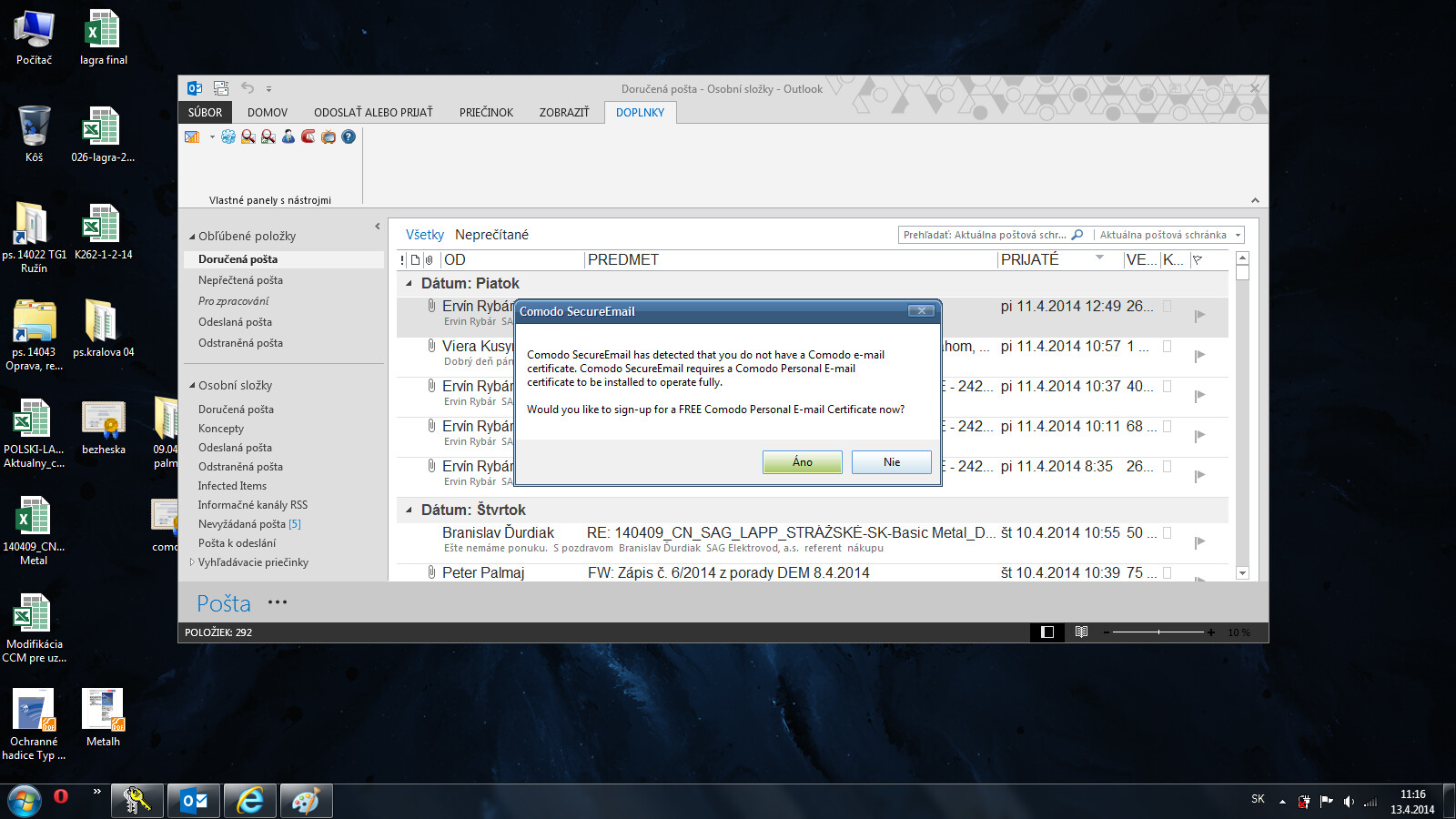Open the blue question mark help icon

pyautogui.click(x=349, y=136)
